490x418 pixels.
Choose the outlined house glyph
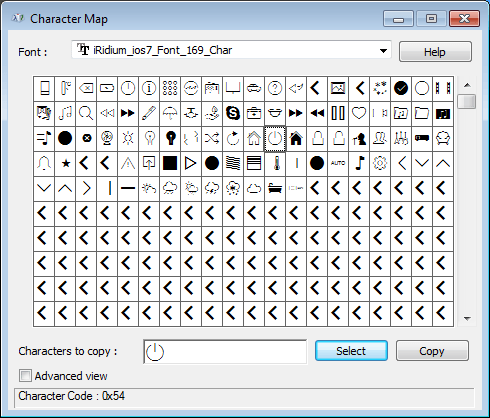point(254,138)
